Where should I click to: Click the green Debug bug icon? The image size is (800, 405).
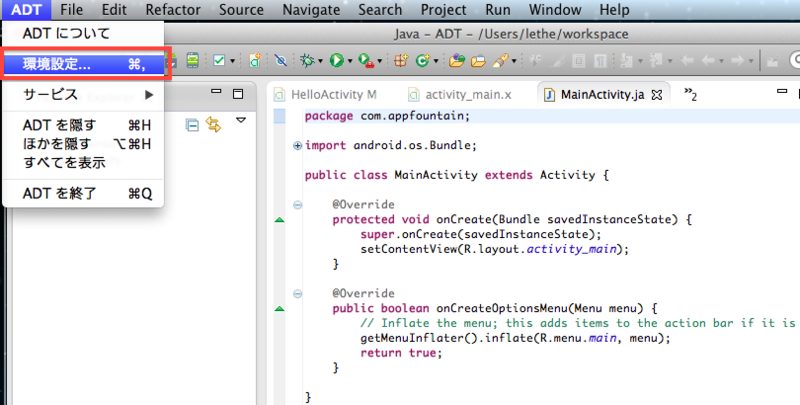click(x=307, y=61)
